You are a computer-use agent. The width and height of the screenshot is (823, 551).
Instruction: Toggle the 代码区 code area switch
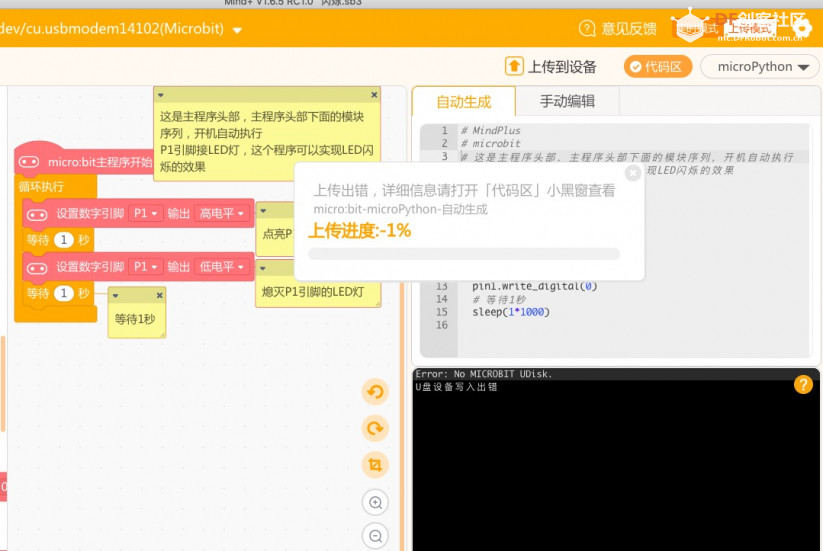(x=658, y=67)
